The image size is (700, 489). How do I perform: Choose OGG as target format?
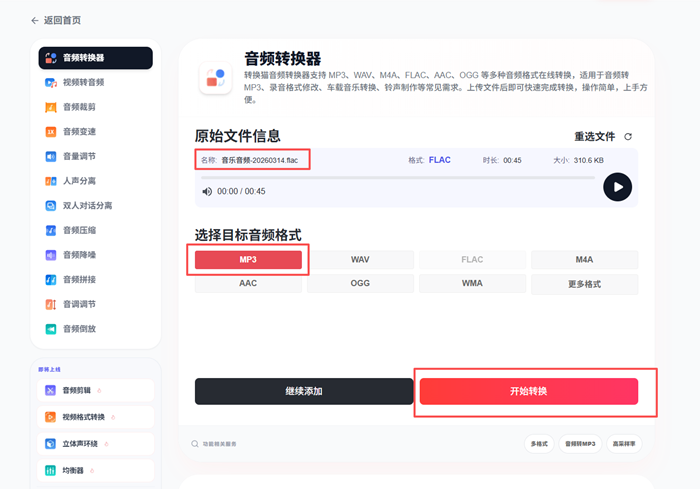pyautogui.click(x=360, y=284)
